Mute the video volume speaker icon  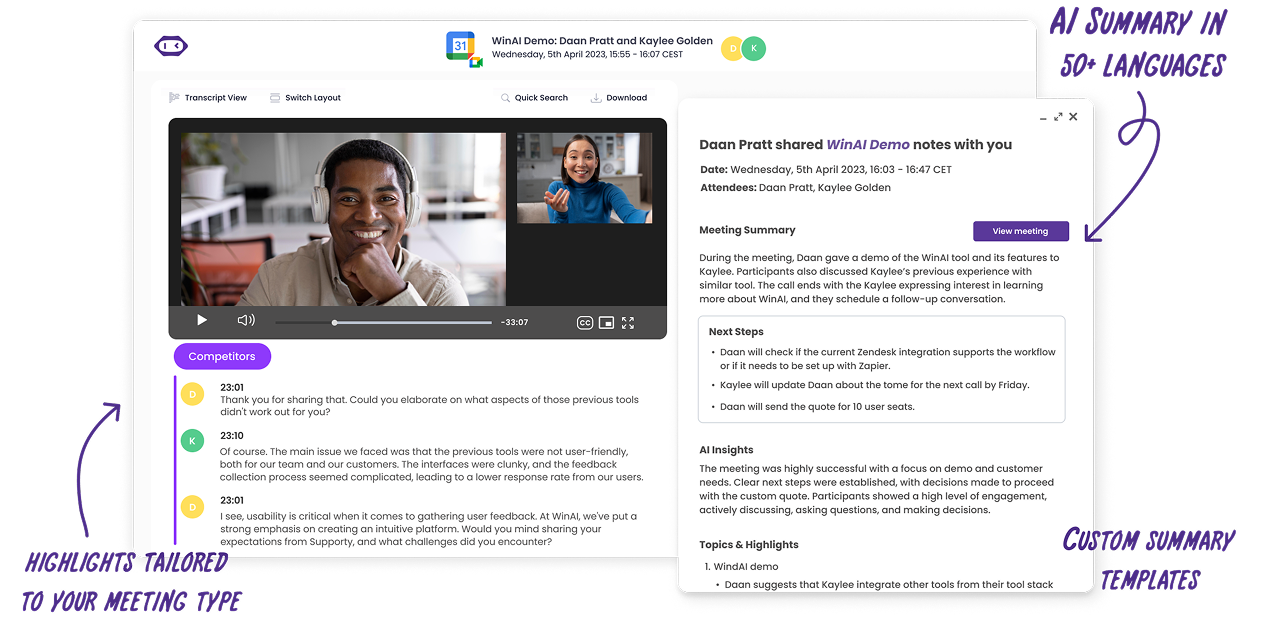(246, 321)
